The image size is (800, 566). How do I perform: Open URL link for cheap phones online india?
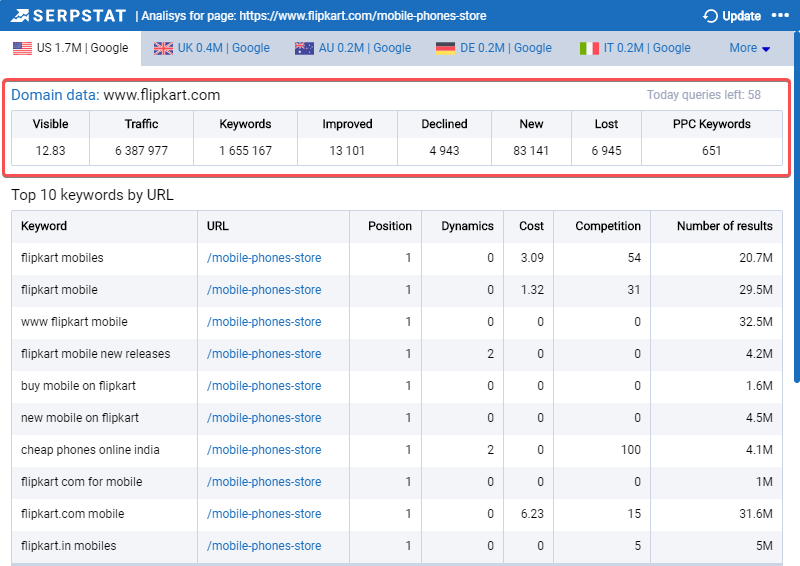(x=264, y=450)
